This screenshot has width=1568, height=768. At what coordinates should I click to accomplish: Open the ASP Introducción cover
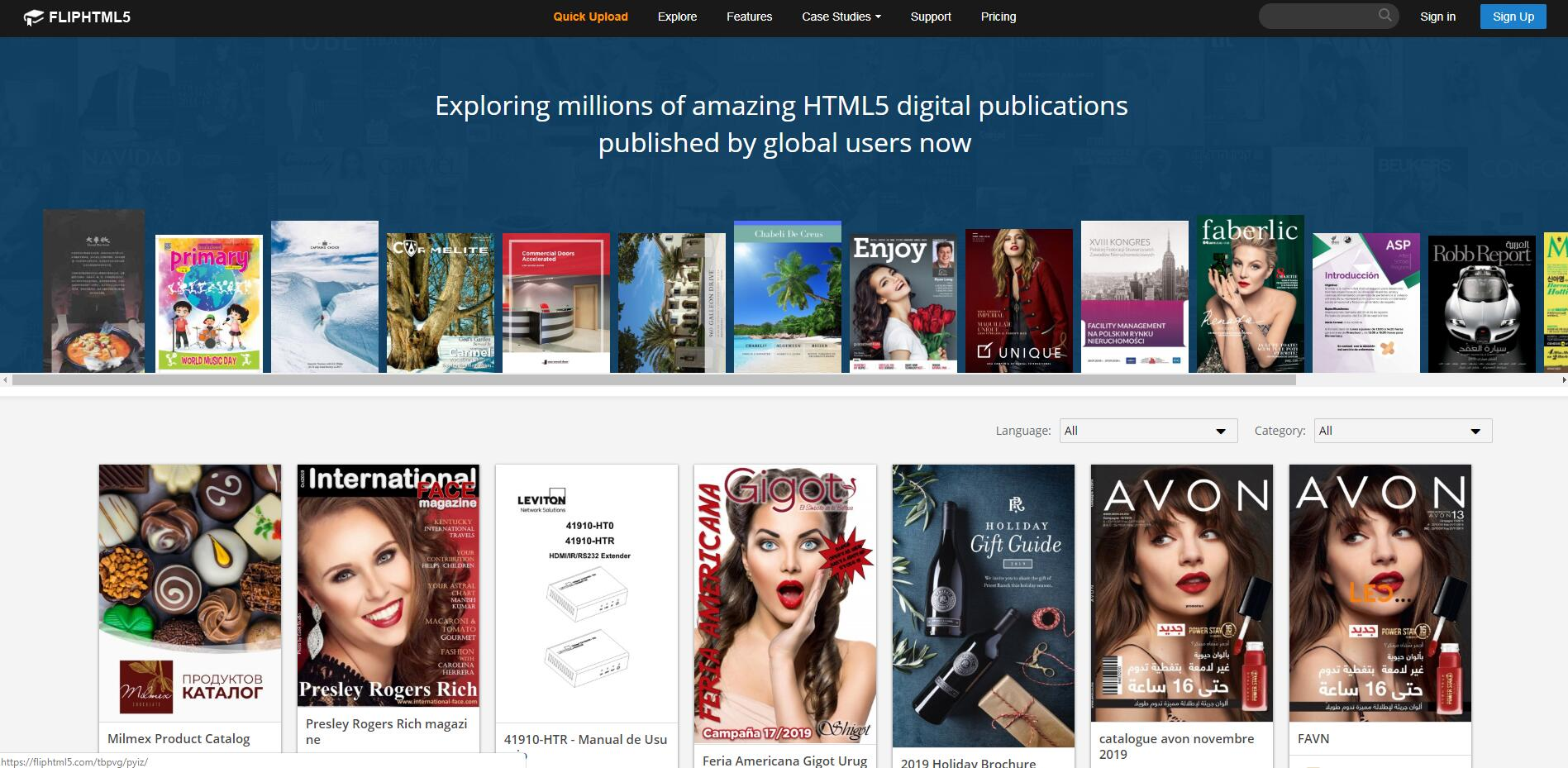click(1366, 303)
